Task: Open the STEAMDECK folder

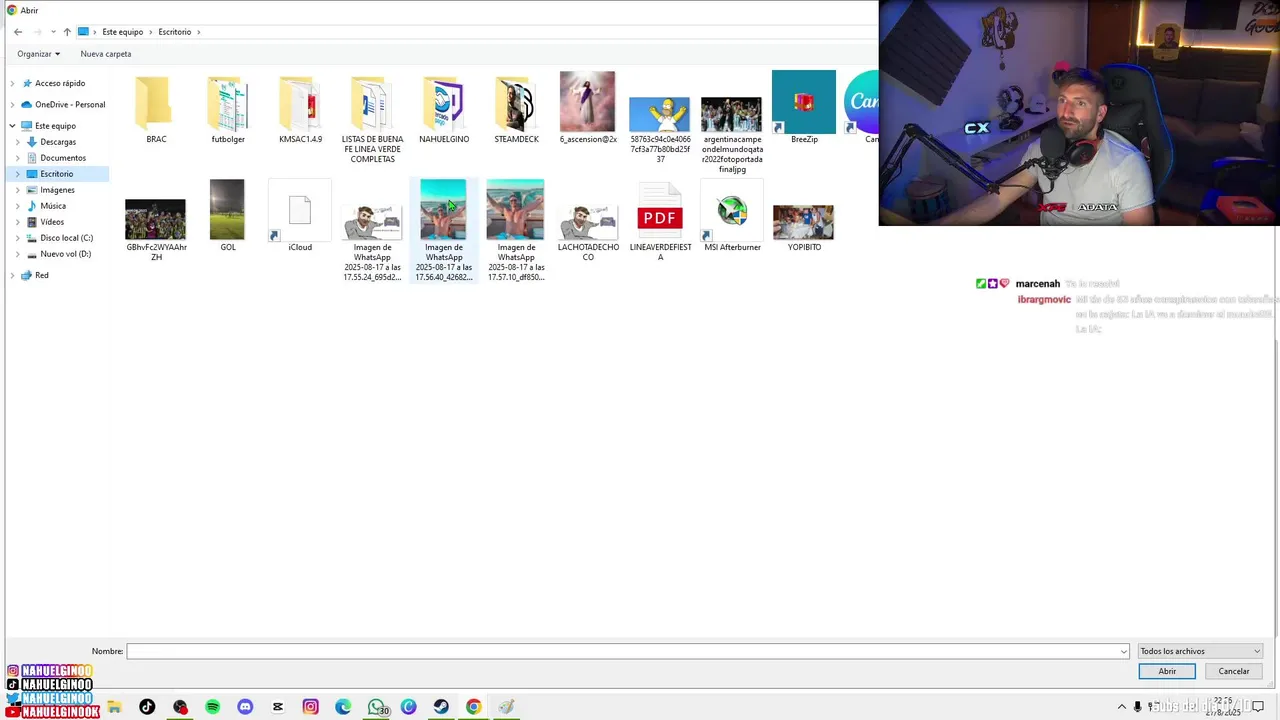Action: pos(516,110)
